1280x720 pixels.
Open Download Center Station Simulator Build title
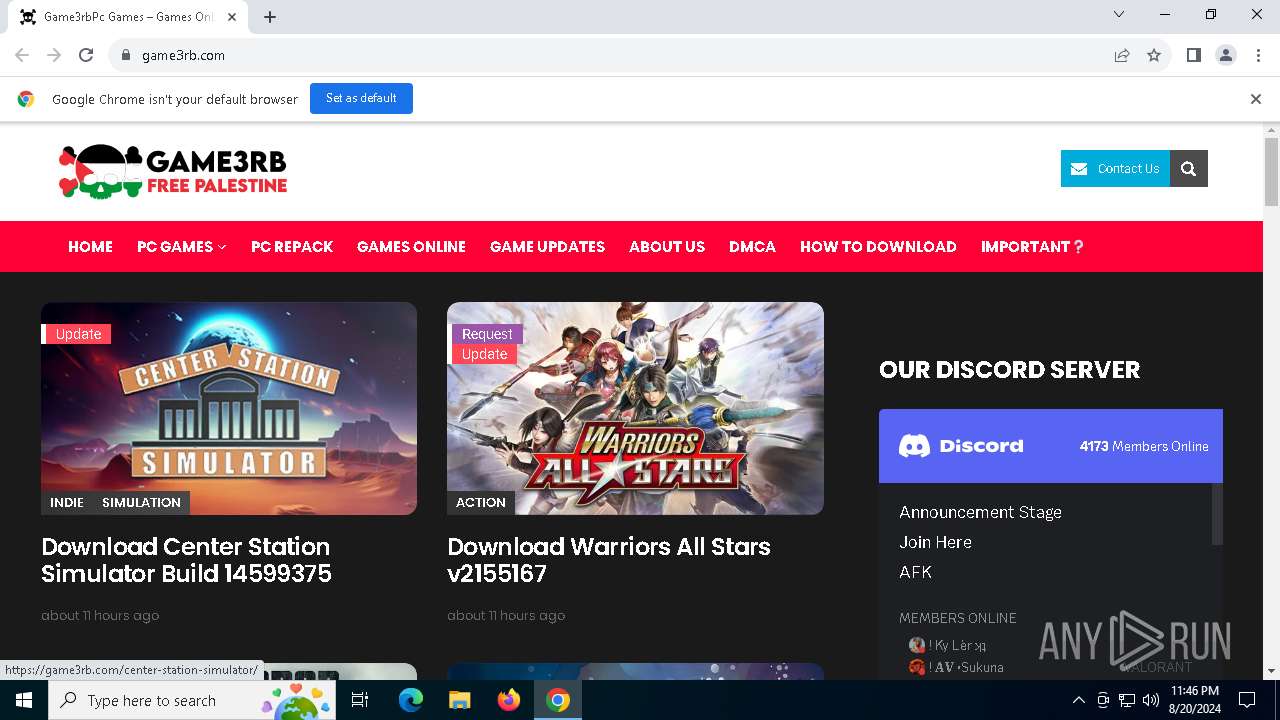(x=186, y=560)
